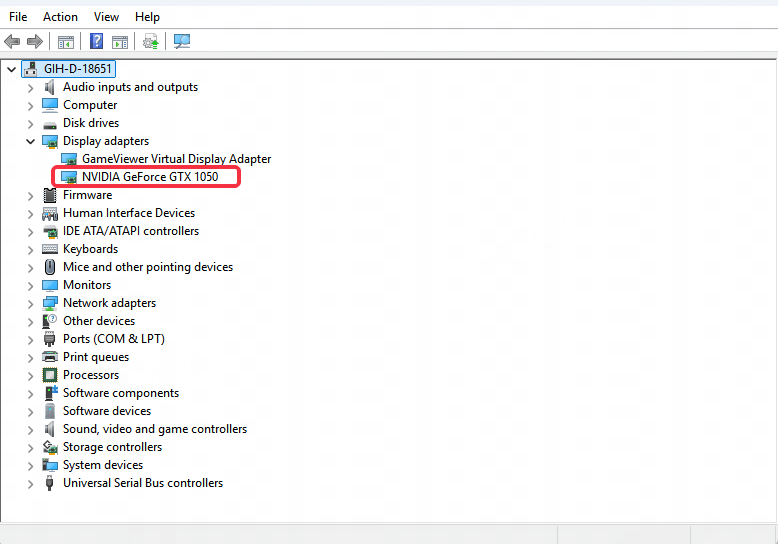Expand the Keyboards category chevron
778x544 pixels.
30,250
